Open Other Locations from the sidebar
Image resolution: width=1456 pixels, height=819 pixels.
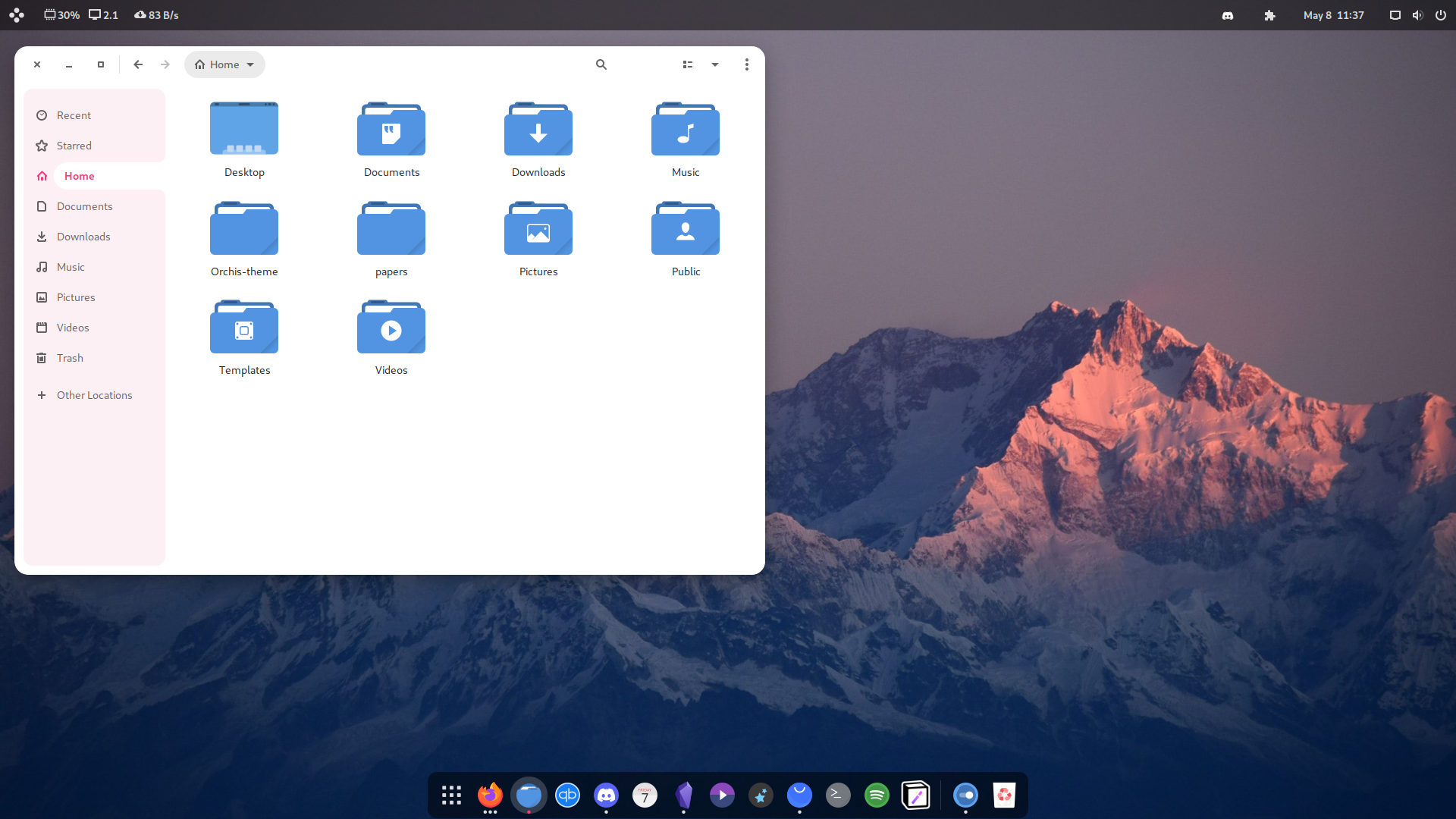click(x=94, y=394)
